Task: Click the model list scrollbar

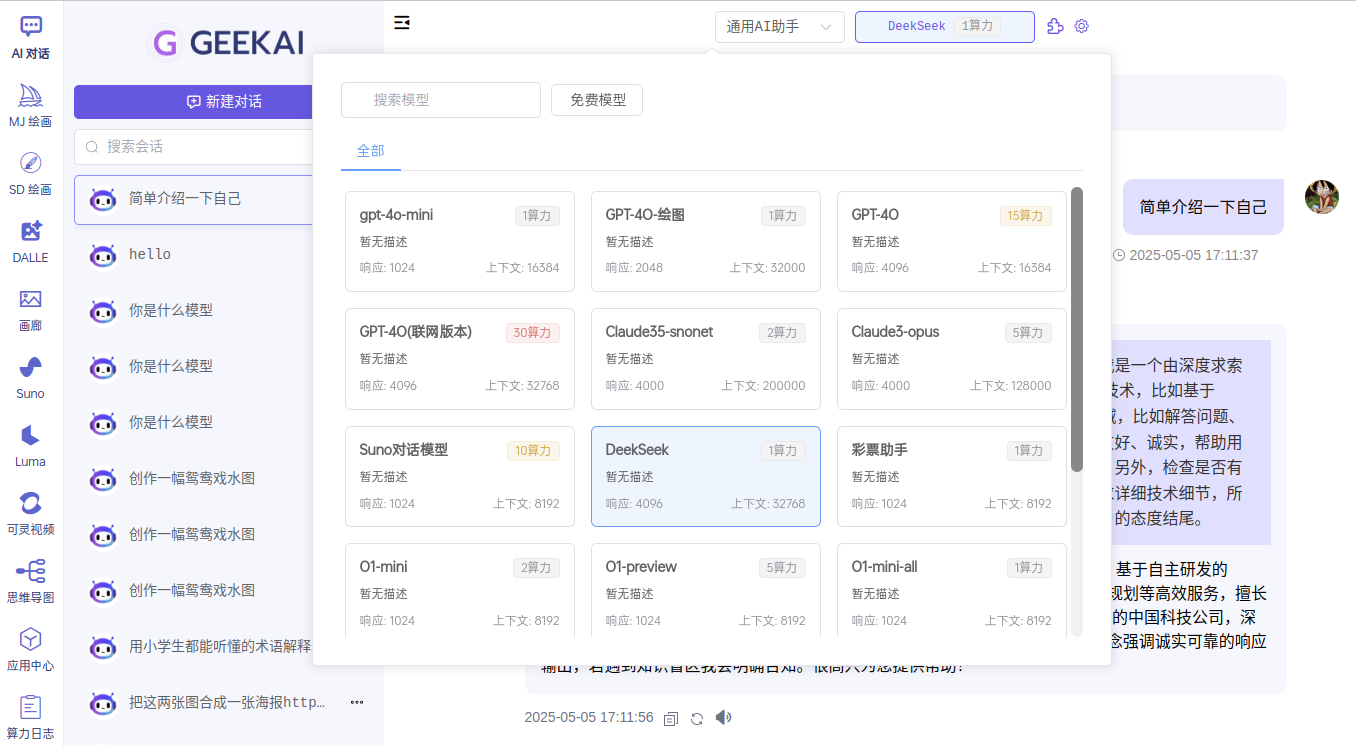Action: click(1077, 329)
